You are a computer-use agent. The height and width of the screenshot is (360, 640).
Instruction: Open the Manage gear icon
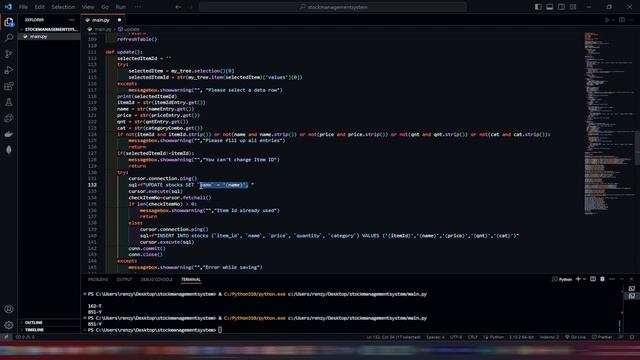9,325
